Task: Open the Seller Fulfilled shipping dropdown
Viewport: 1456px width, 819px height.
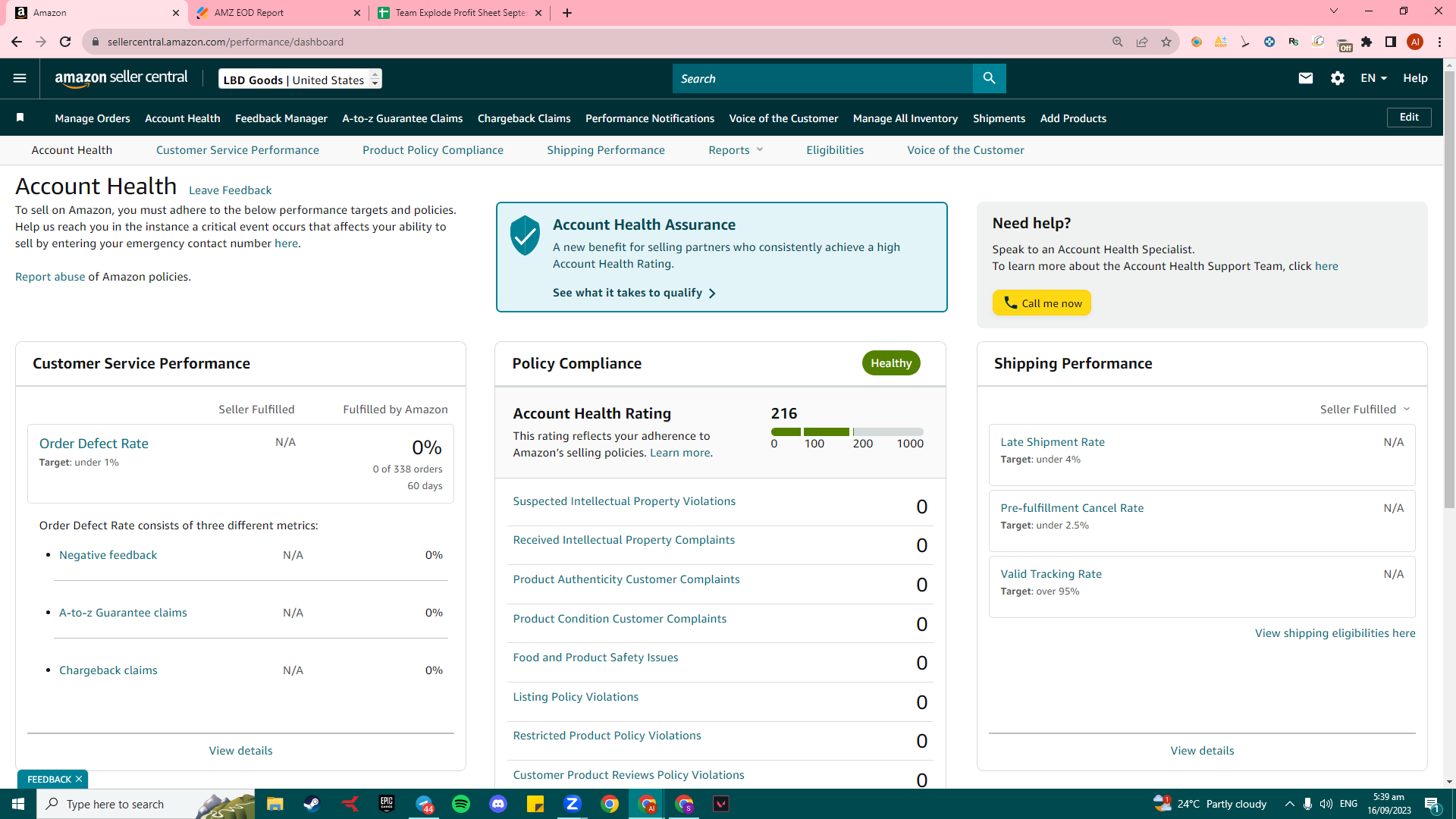Action: [x=1365, y=409]
